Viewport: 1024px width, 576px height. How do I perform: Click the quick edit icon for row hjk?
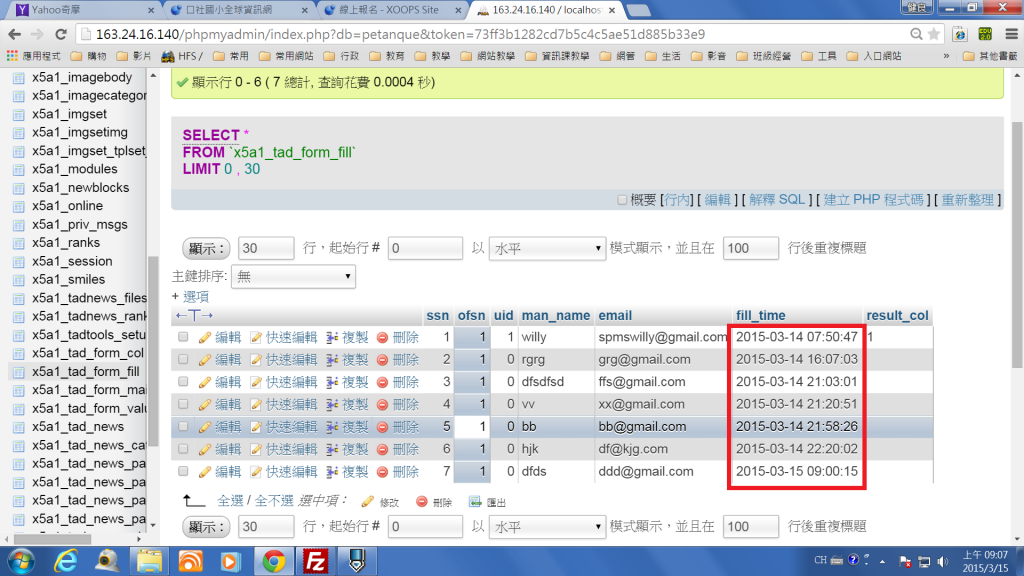[x=256, y=449]
